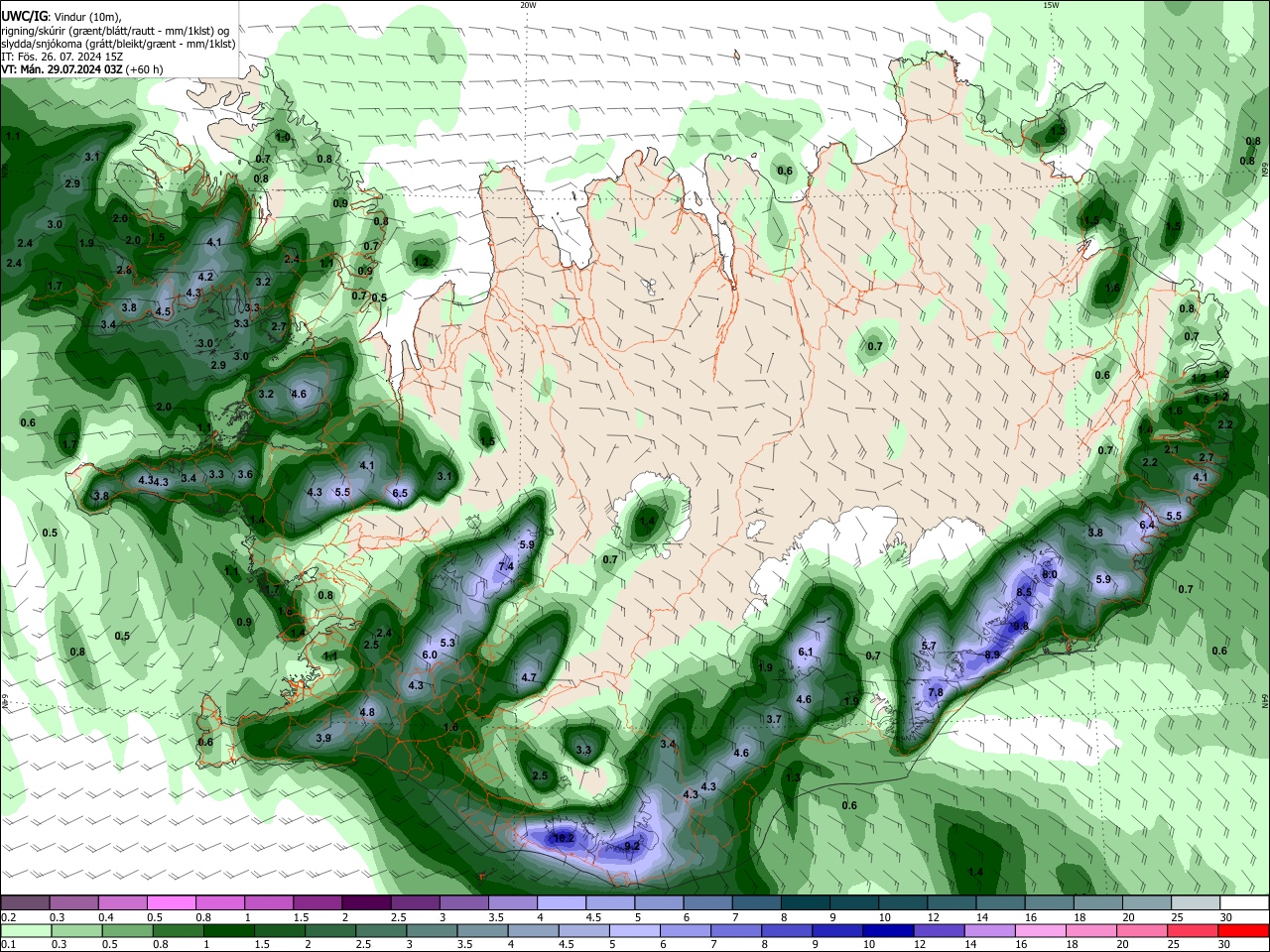Click the '25' label in the lower legend row
Image resolution: width=1270 pixels, height=952 pixels.
coord(1176,945)
